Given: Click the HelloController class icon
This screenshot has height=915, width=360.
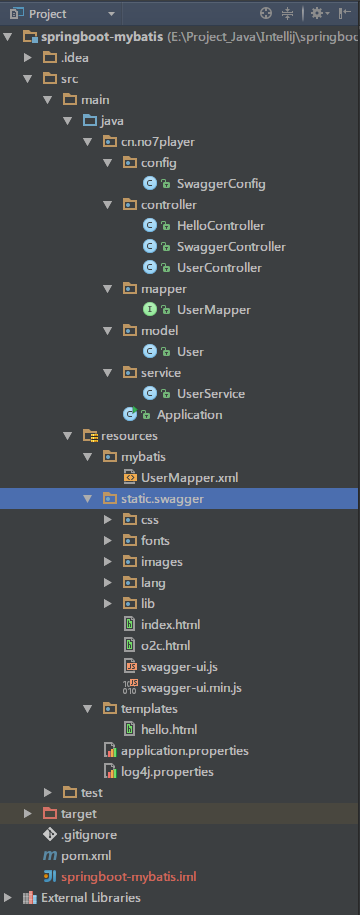Looking at the screenshot, I should click(x=150, y=226).
